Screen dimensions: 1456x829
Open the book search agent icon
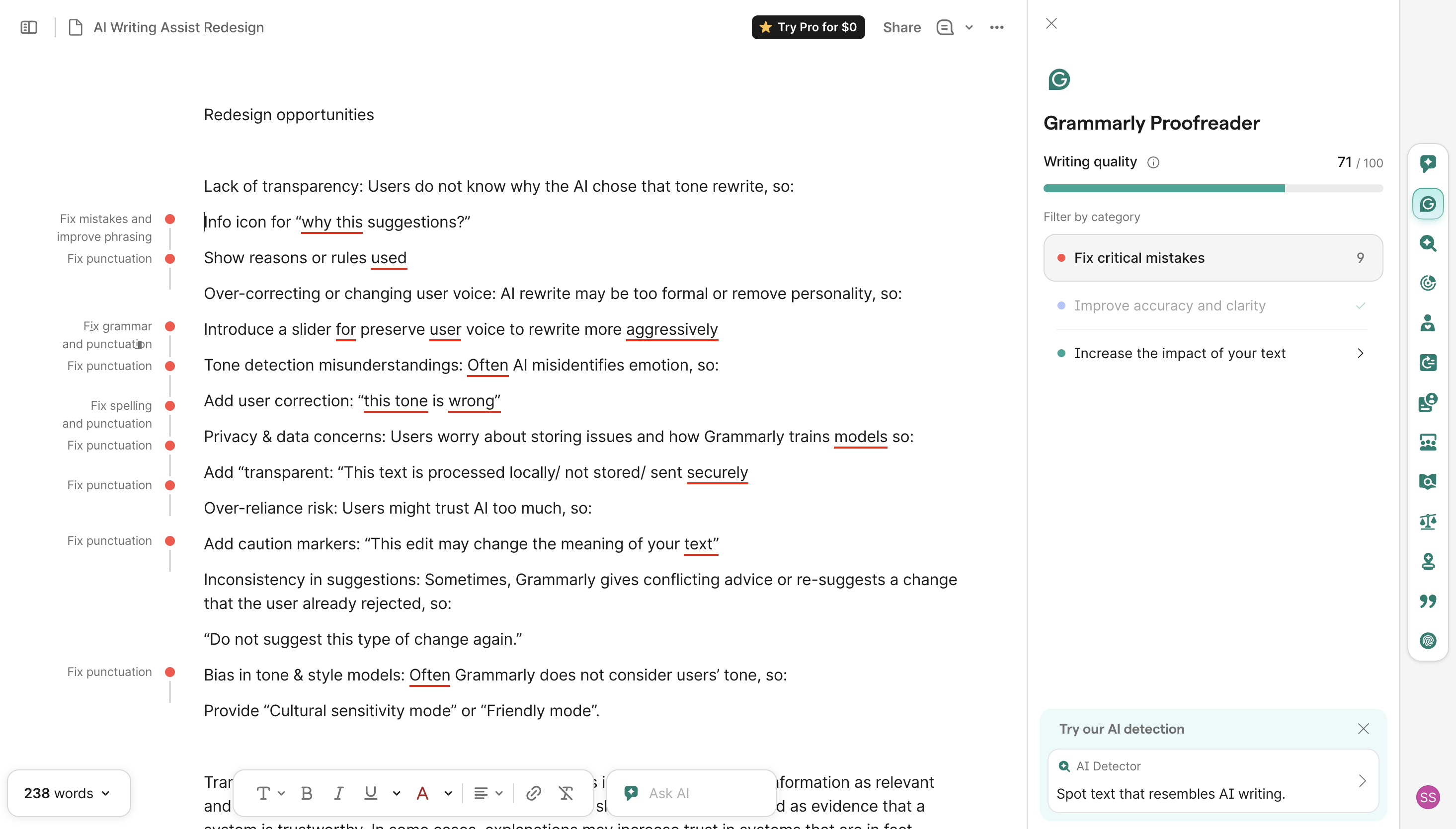pyautogui.click(x=1428, y=482)
